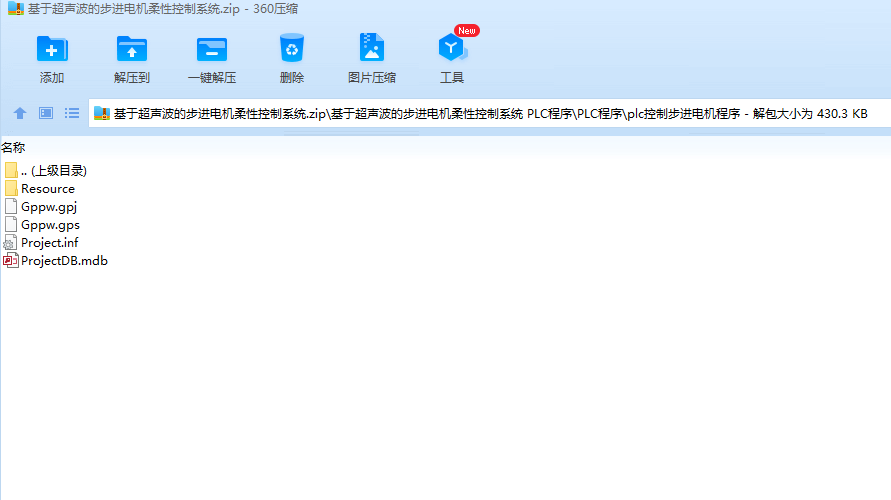Click the path address bar field
This screenshot has width=891, height=500.
(x=489, y=113)
